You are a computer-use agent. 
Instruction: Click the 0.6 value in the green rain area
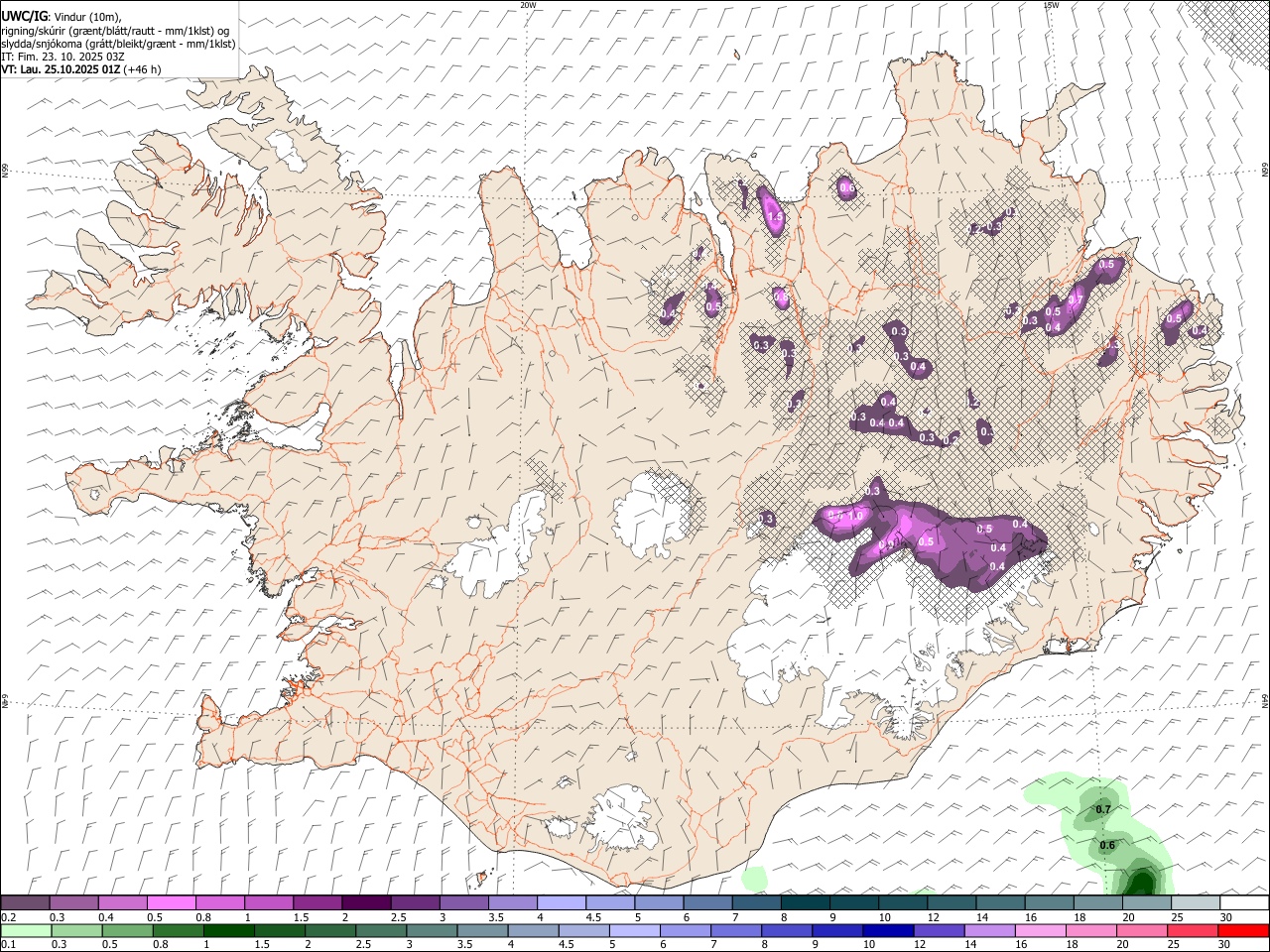click(x=1108, y=846)
